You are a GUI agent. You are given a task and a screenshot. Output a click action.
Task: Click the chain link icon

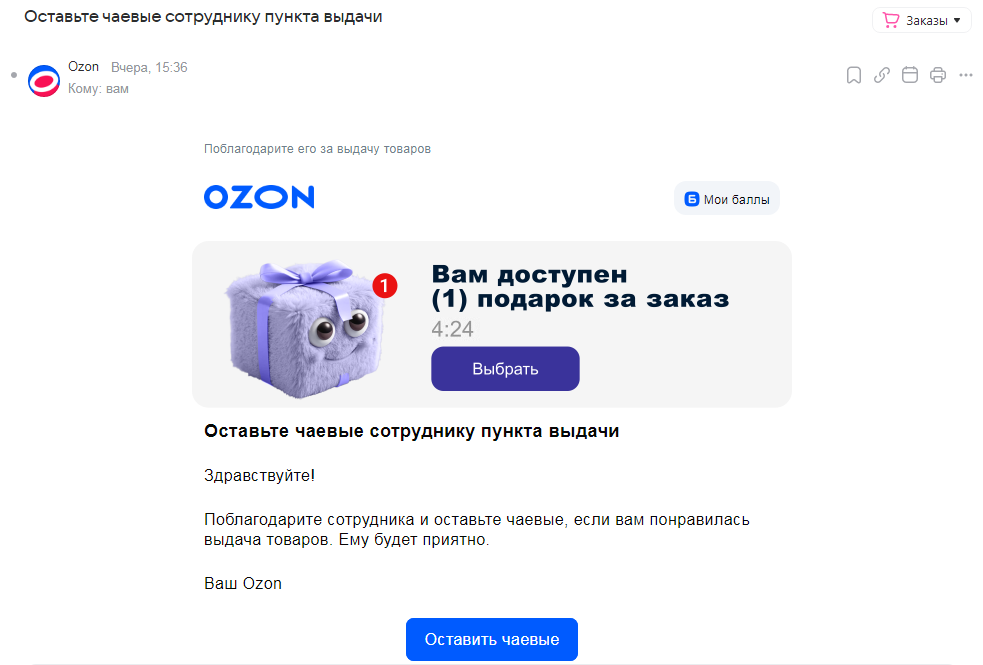click(x=881, y=75)
